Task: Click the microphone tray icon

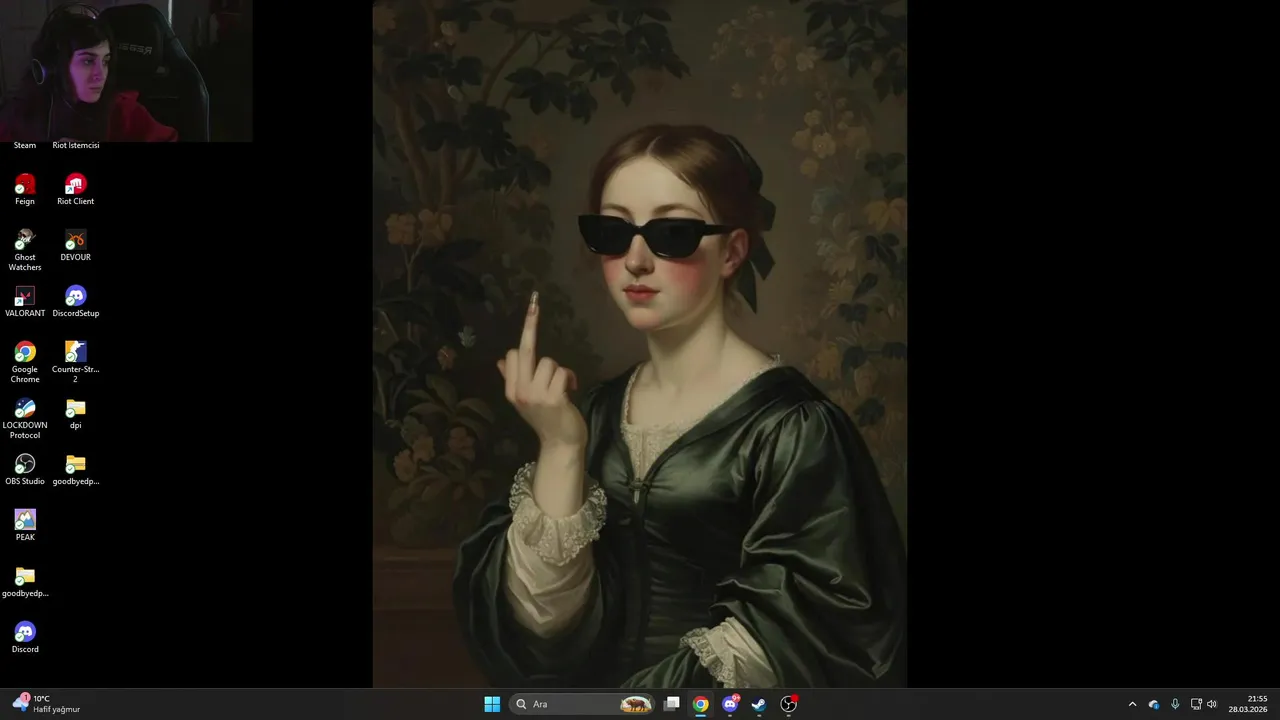Action: pos(1175,704)
